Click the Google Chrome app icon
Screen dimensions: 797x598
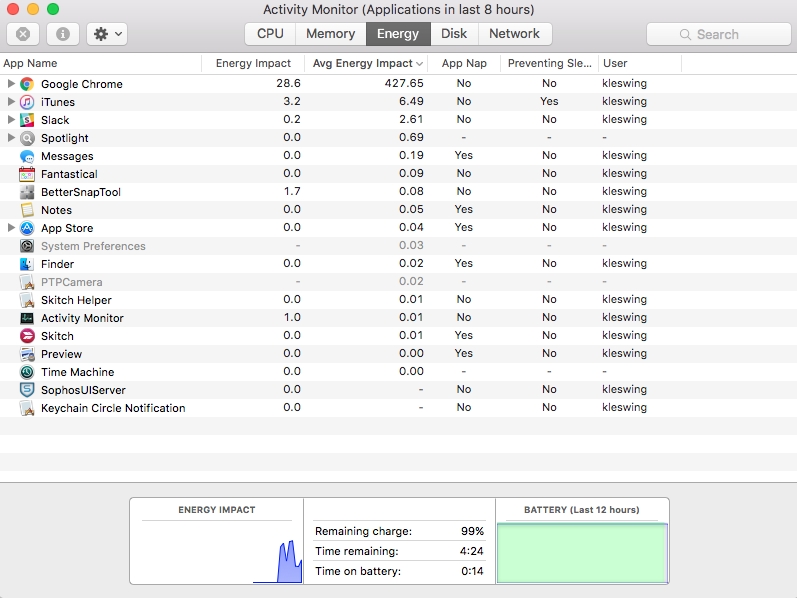pos(27,84)
